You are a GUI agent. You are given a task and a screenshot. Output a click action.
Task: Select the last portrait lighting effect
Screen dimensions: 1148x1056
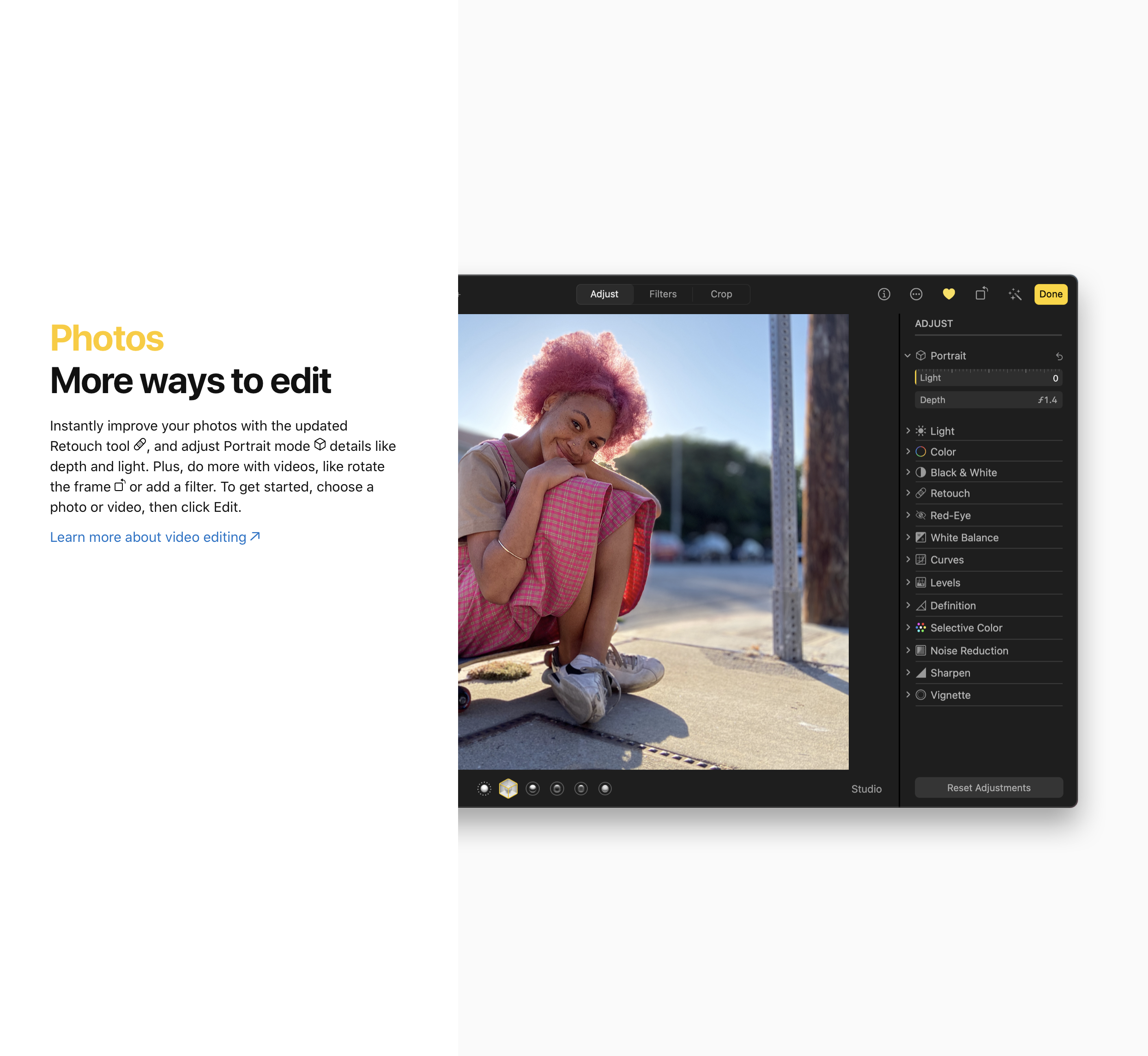(605, 789)
